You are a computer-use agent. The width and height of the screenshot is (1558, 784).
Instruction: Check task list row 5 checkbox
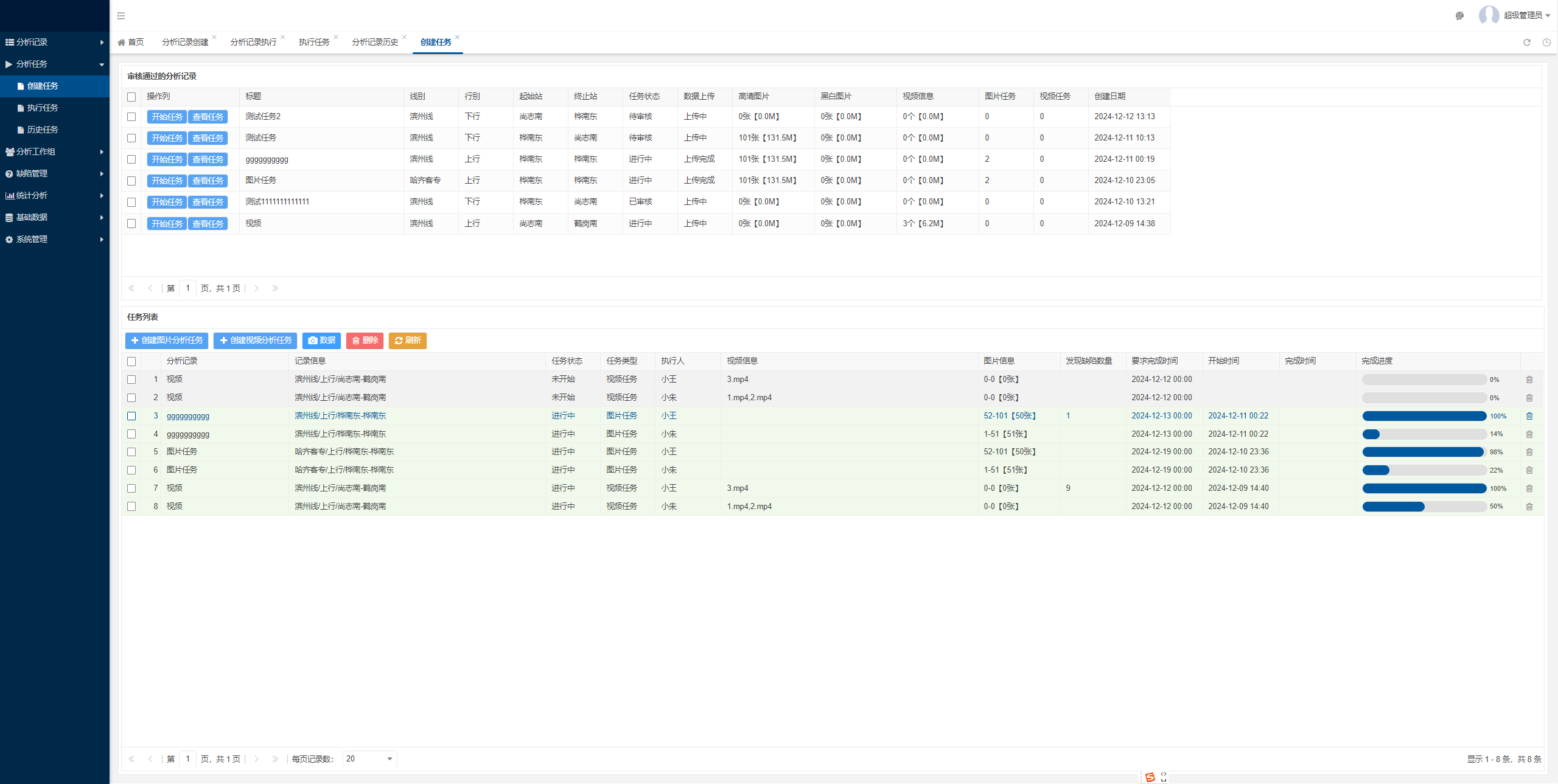pyautogui.click(x=131, y=452)
